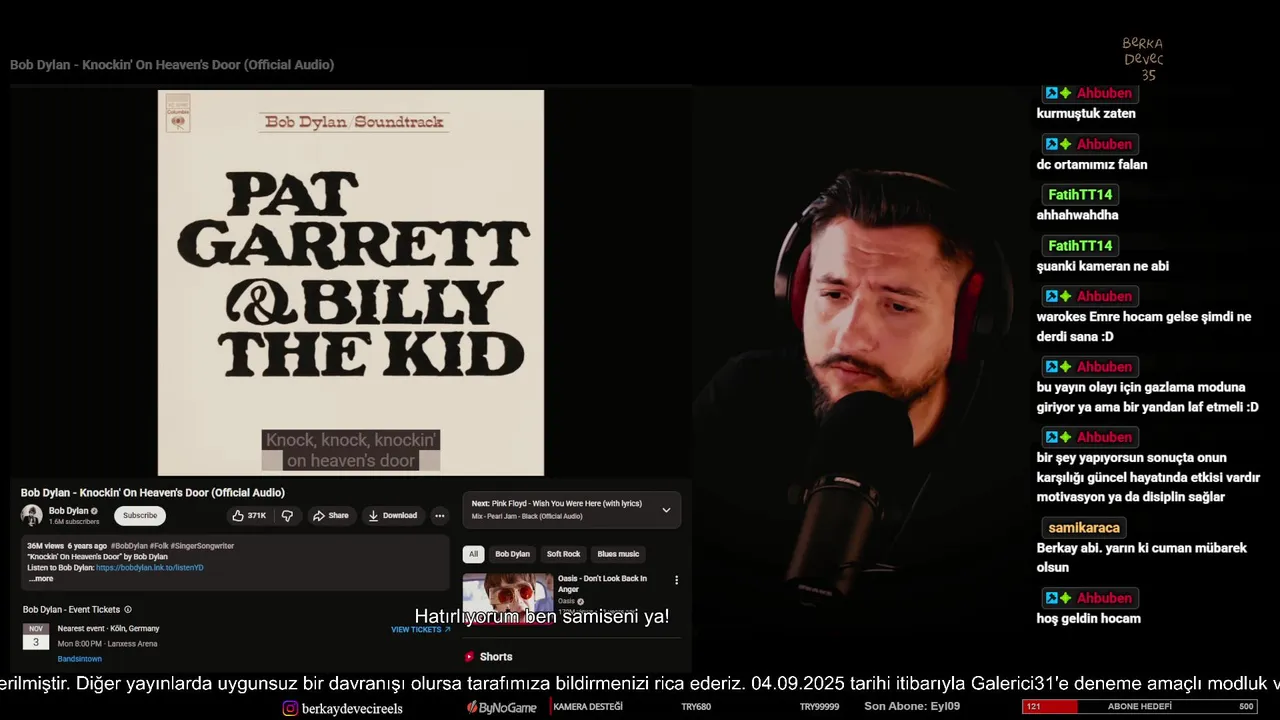Click 'Mix - Pearl Jam - Black (Official Audio)' text
Viewport: 1280px width, 720px height.
pyautogui.click(x=527, y=517)
